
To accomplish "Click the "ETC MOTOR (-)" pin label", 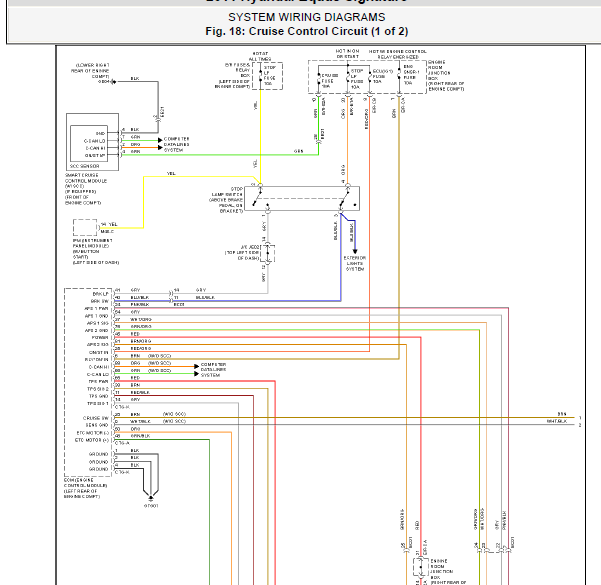I will pos(92,433).
